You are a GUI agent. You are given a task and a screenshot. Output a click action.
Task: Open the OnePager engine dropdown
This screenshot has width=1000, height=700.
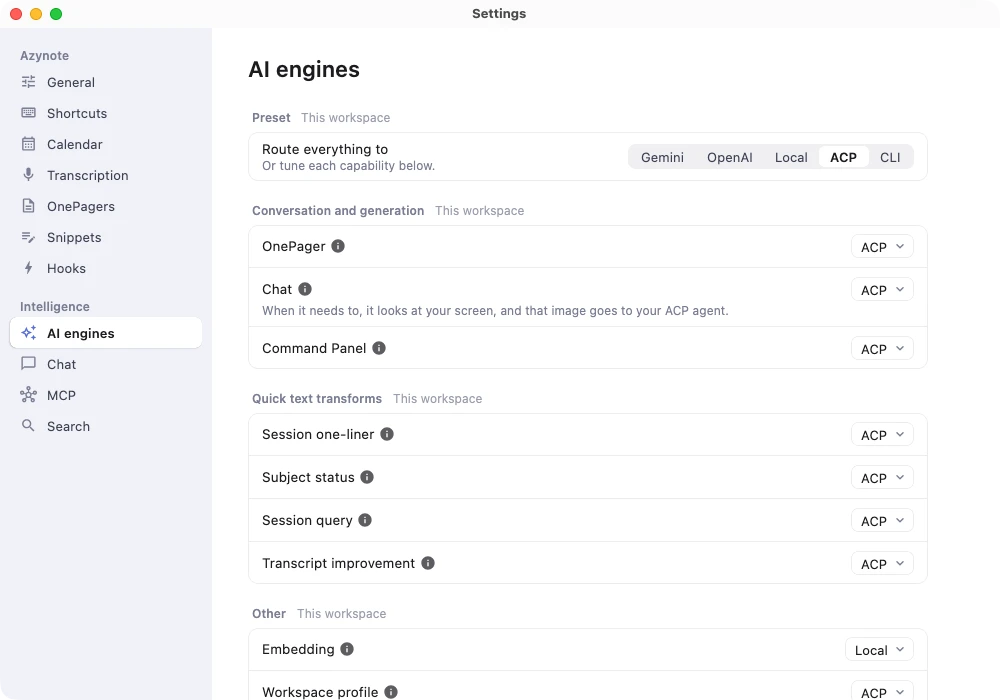tap(882, 247)
